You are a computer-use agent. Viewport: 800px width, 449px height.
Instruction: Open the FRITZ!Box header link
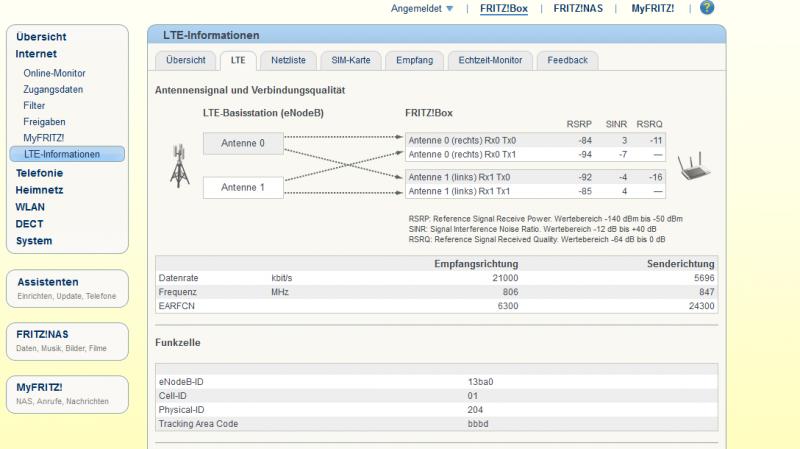[x=504, y=9]
